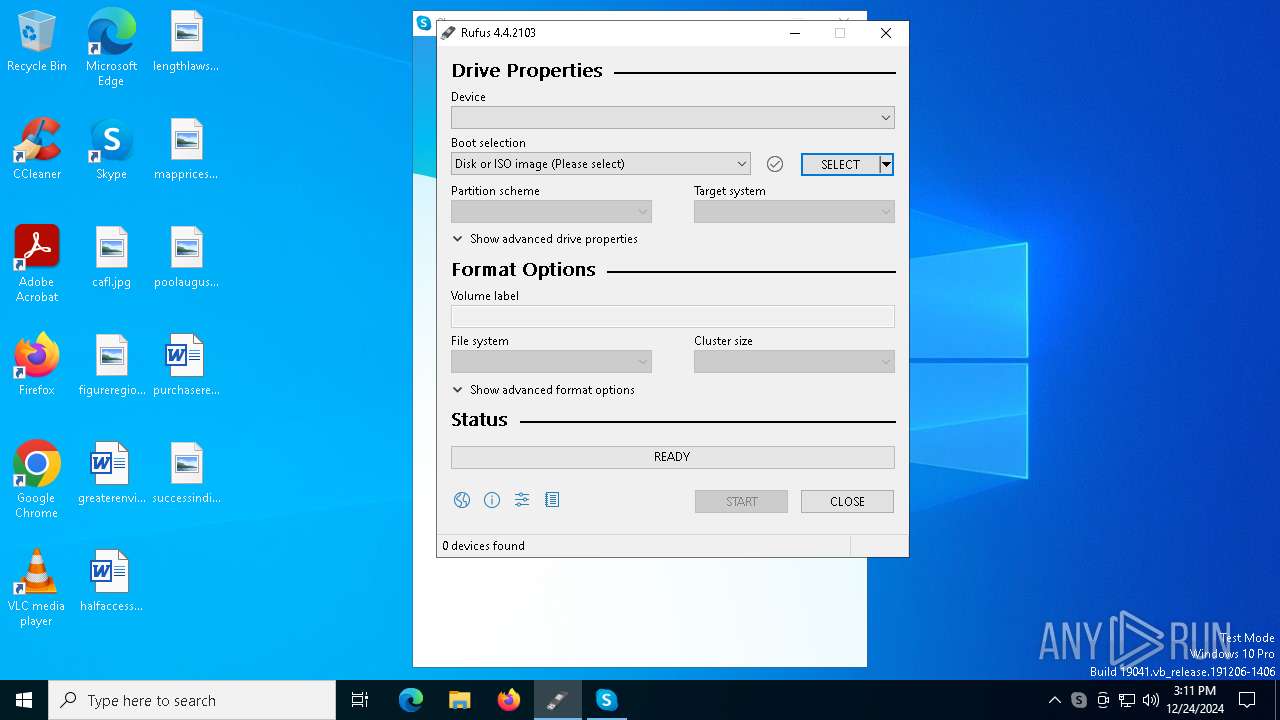Select the figureregio image file on desktop
Screen dimensions: 1280x720
point(111,366)
